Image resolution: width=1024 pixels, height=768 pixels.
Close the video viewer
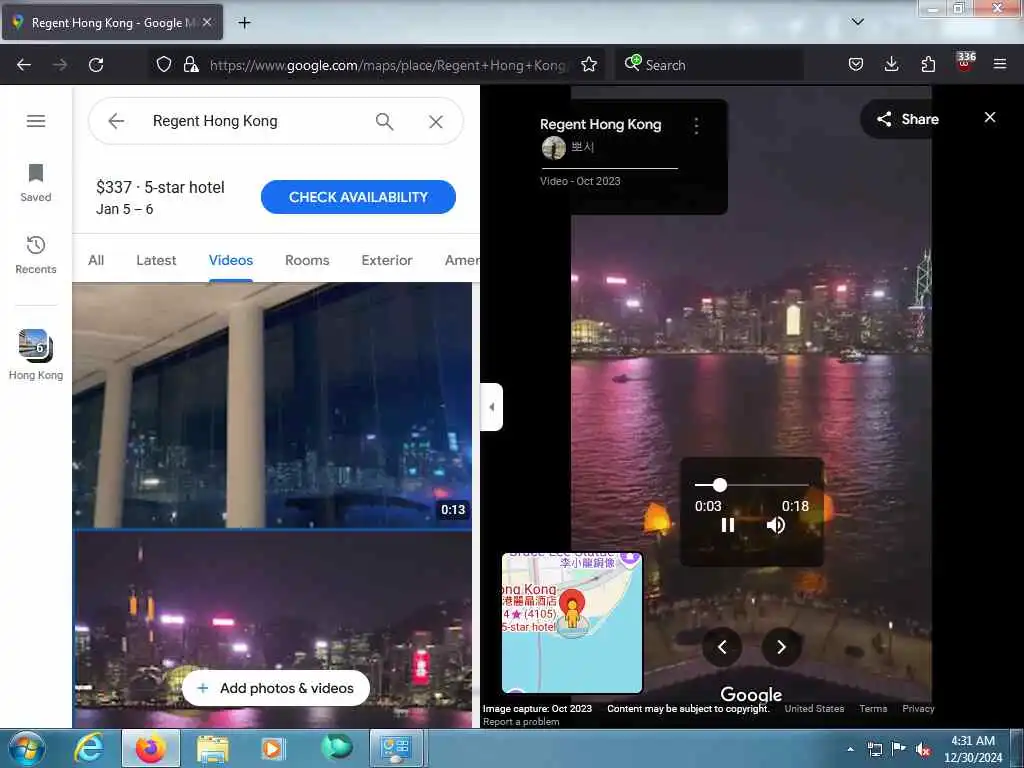tap(990, 117)
